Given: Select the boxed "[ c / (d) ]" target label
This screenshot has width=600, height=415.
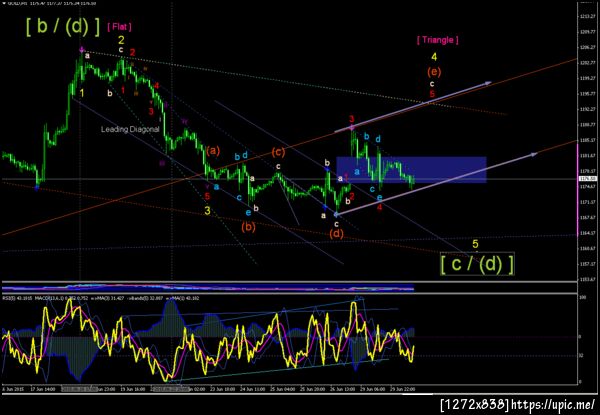Looking at the screenshot, I should pos(477,264).
